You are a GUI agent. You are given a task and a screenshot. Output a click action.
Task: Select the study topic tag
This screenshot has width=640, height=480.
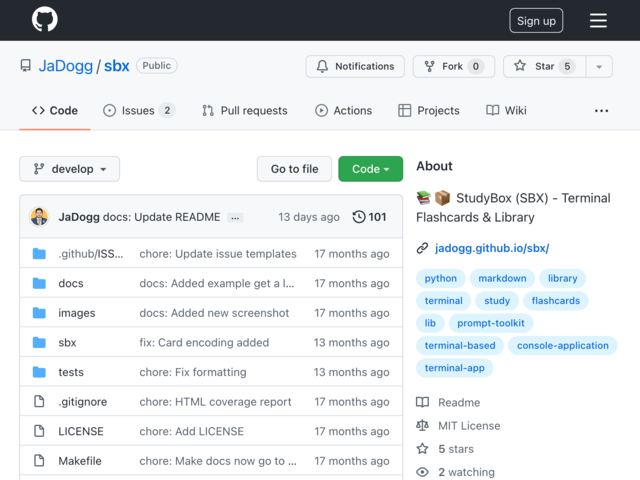coord(497,301)
